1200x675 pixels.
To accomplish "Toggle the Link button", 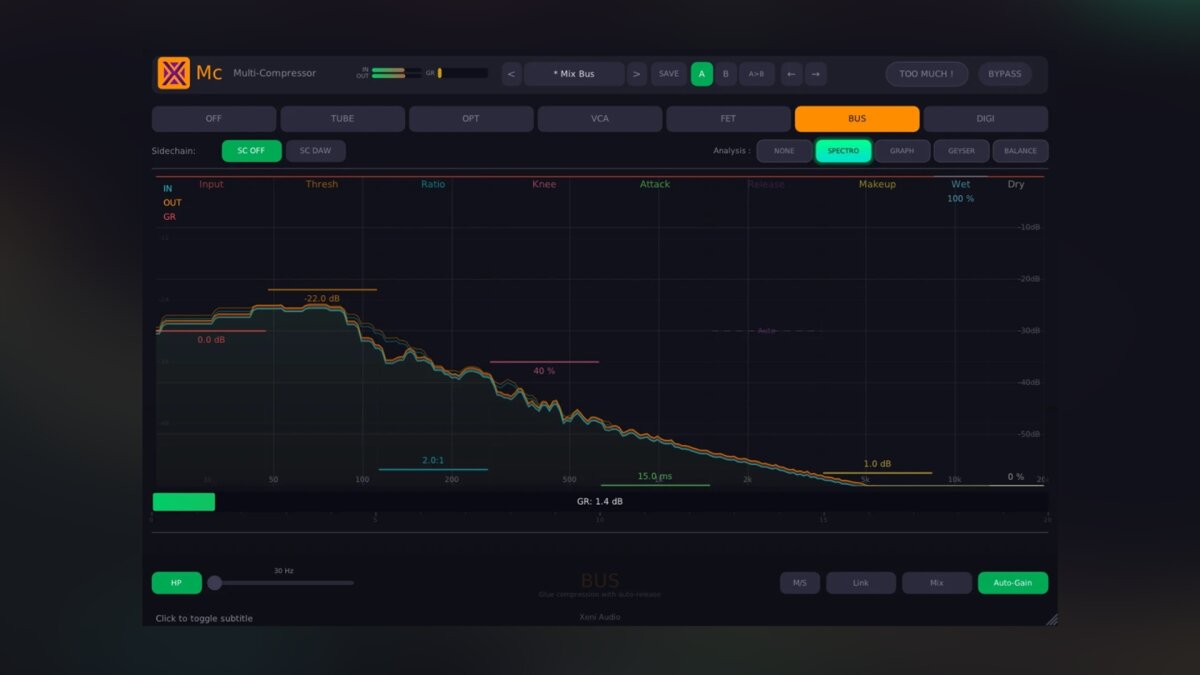I will (861, 582).
